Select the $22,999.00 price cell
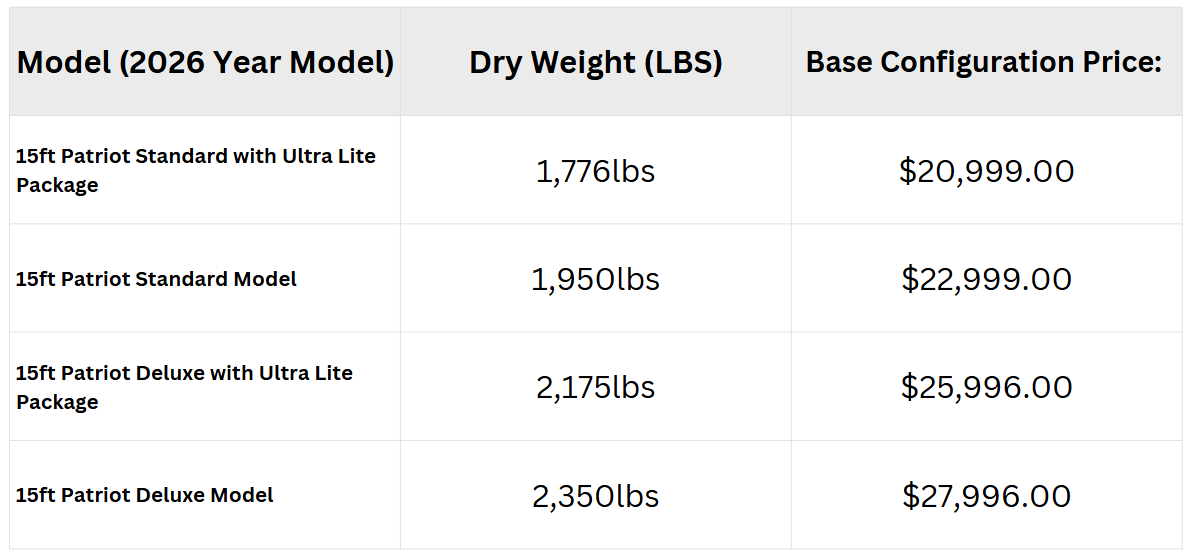1193x557 pixels. [987, 279]
